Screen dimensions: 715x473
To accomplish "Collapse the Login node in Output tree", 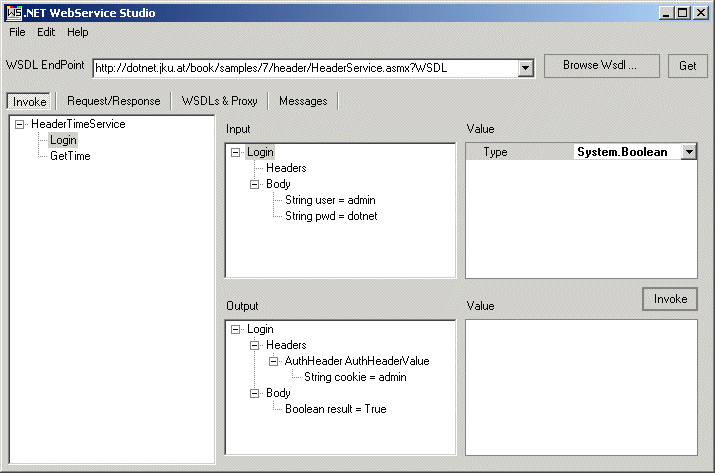I will tap(235, 329).
